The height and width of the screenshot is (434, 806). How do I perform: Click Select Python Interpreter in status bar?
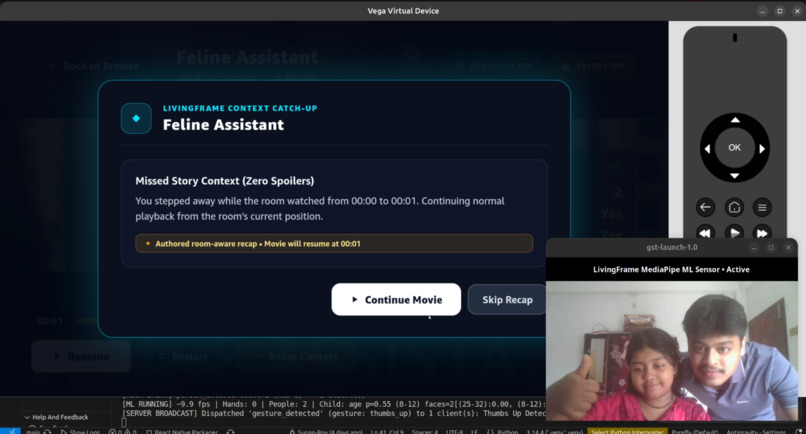(628, 431)
